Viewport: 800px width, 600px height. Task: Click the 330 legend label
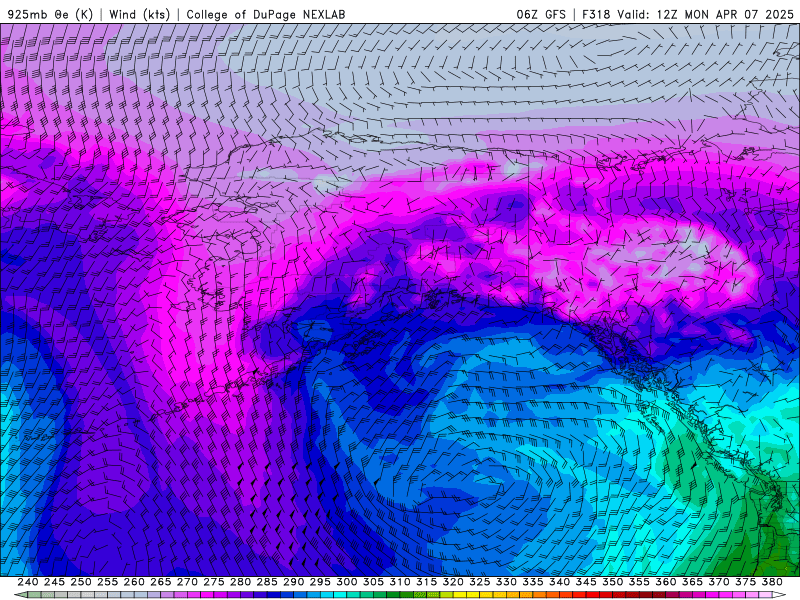[x=506, y=582]
